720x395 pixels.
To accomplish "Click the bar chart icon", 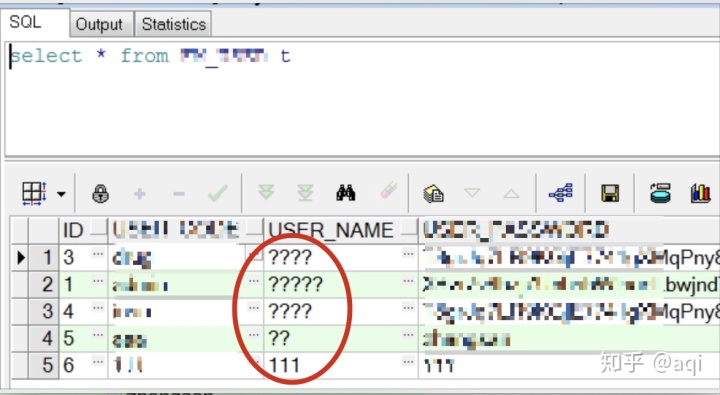I will [700, 193].
